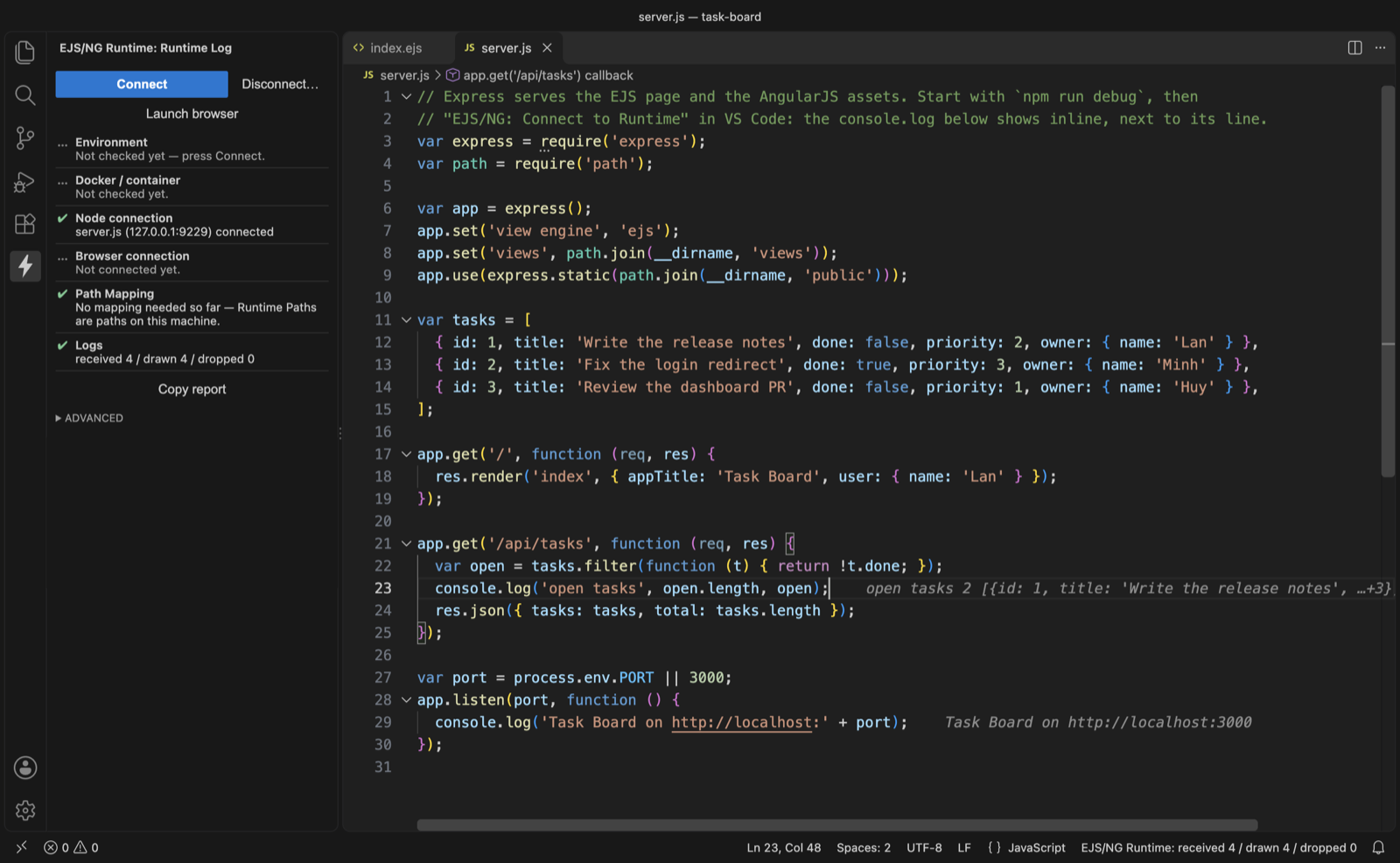This screenshot has width=1400, height=863.
Task: Open the Manage gear icon
Action: (x=25, y=810)
